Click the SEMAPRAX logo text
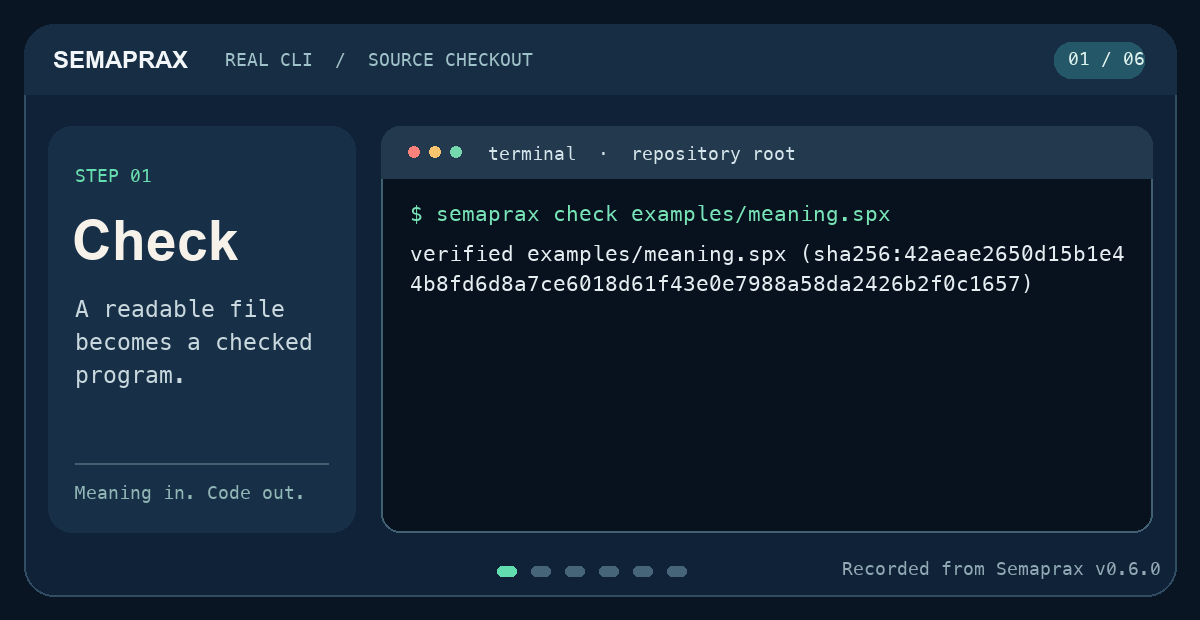The width and height of the screenshot is (1200, 620). (120, 60)
